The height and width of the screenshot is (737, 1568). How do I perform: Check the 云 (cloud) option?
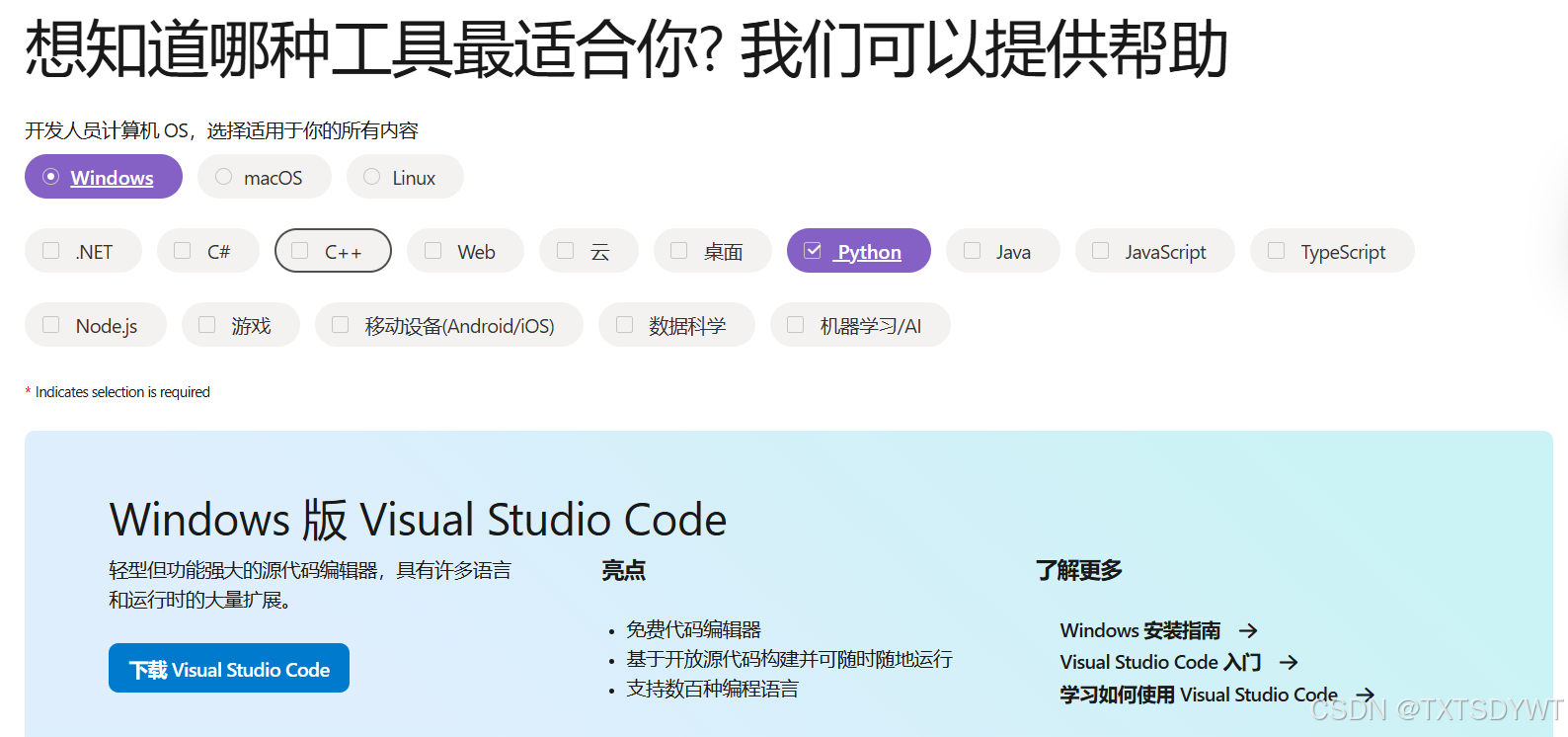pyautogui.click(x=588, y=251)
